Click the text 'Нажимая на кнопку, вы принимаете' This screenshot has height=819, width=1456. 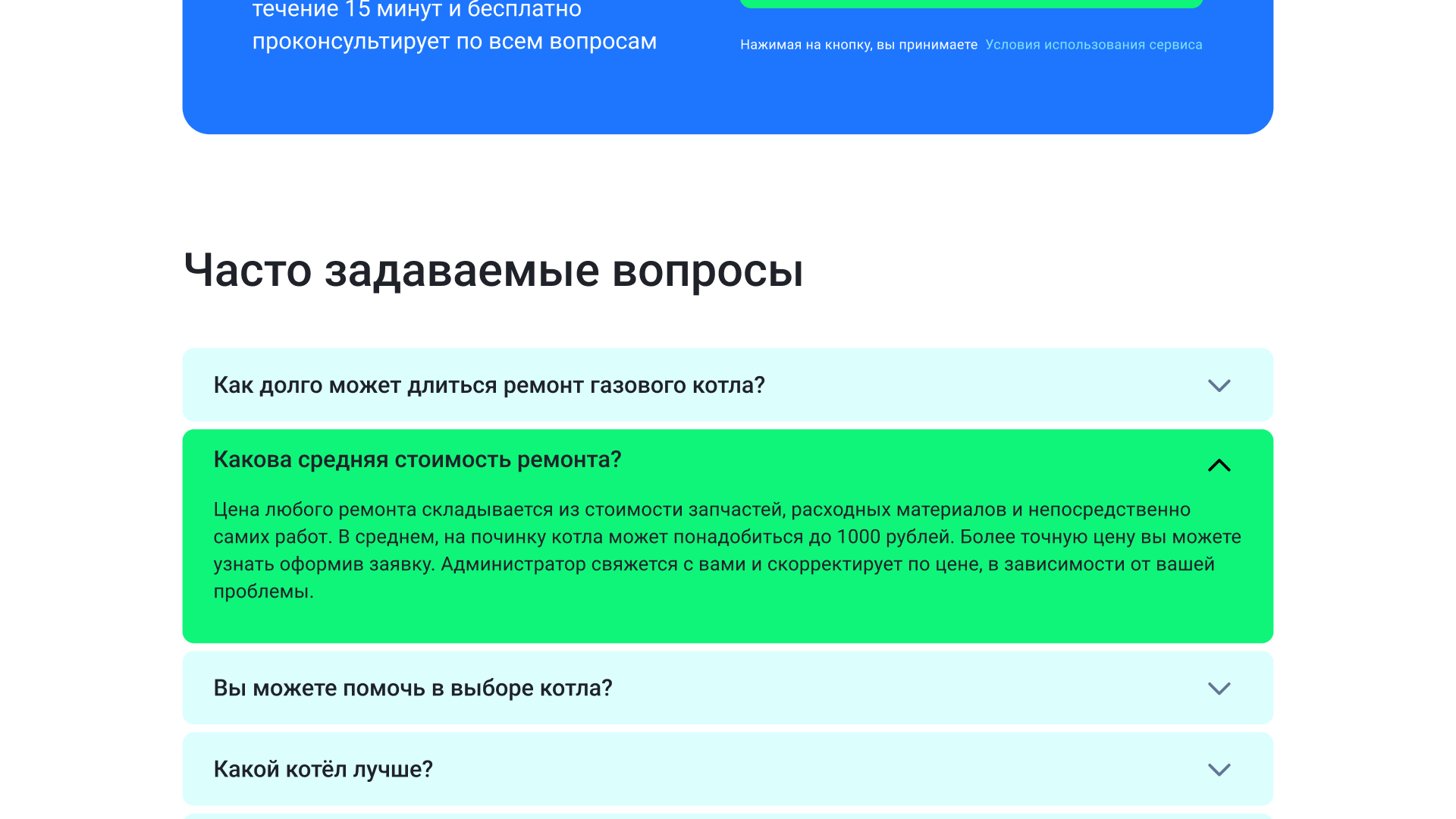click(x=858, y=45)
